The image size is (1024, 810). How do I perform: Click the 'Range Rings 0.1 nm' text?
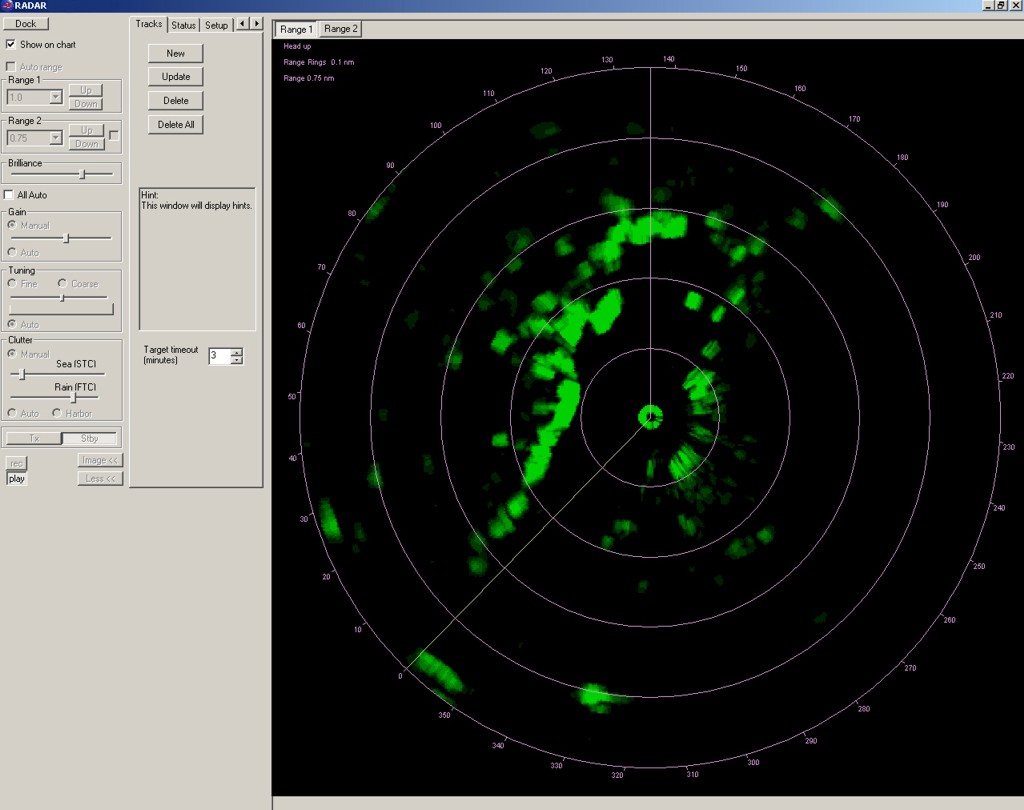click(319, 62)
